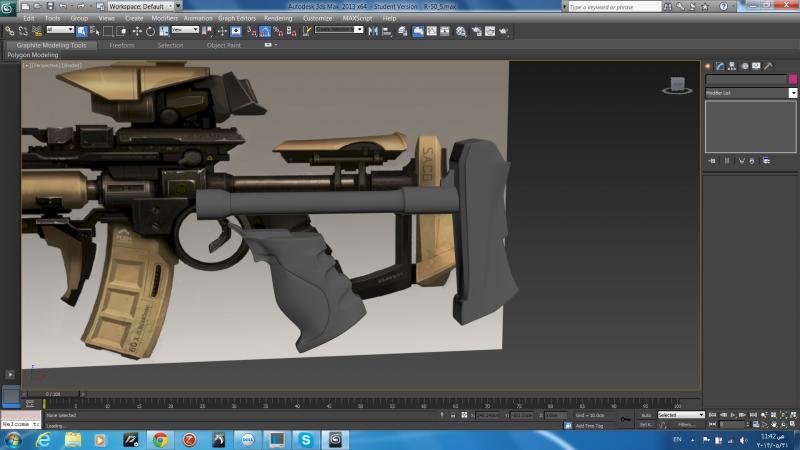
Task: Click the Play Animation button
Action: tap(733, 415)
